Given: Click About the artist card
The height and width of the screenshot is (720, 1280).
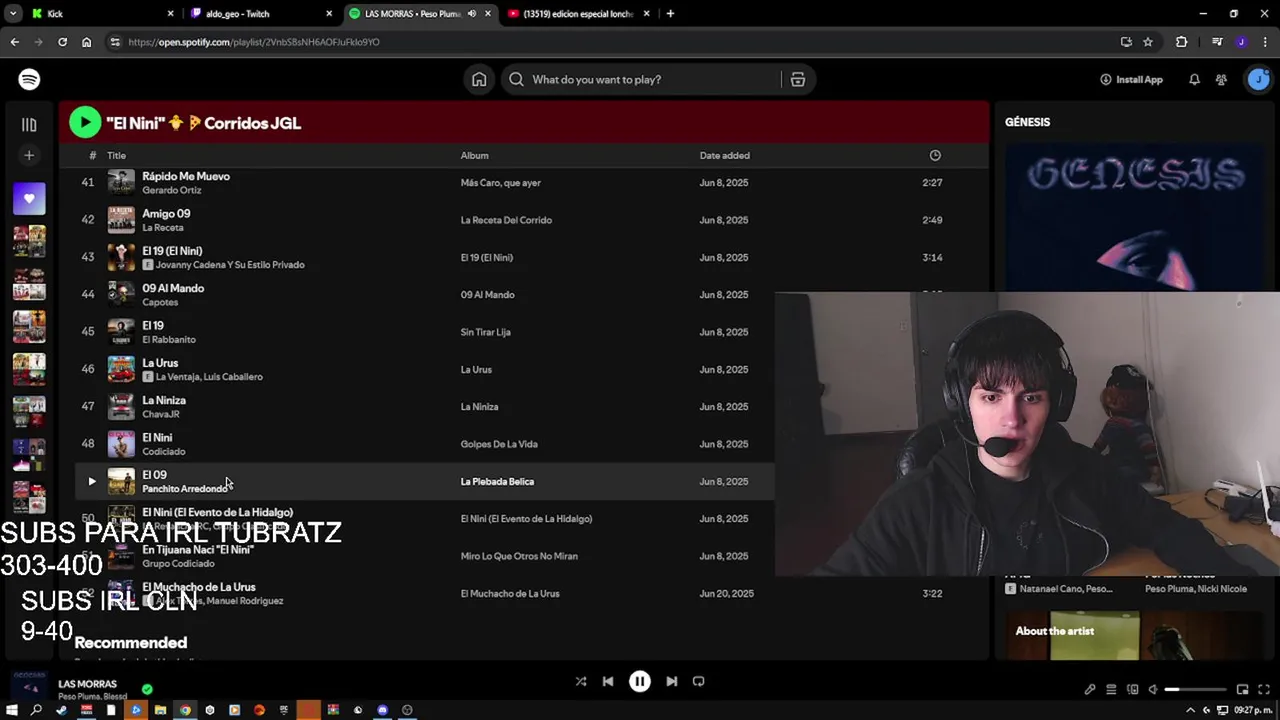Looking at the screenshot, I should point(1136,636).
